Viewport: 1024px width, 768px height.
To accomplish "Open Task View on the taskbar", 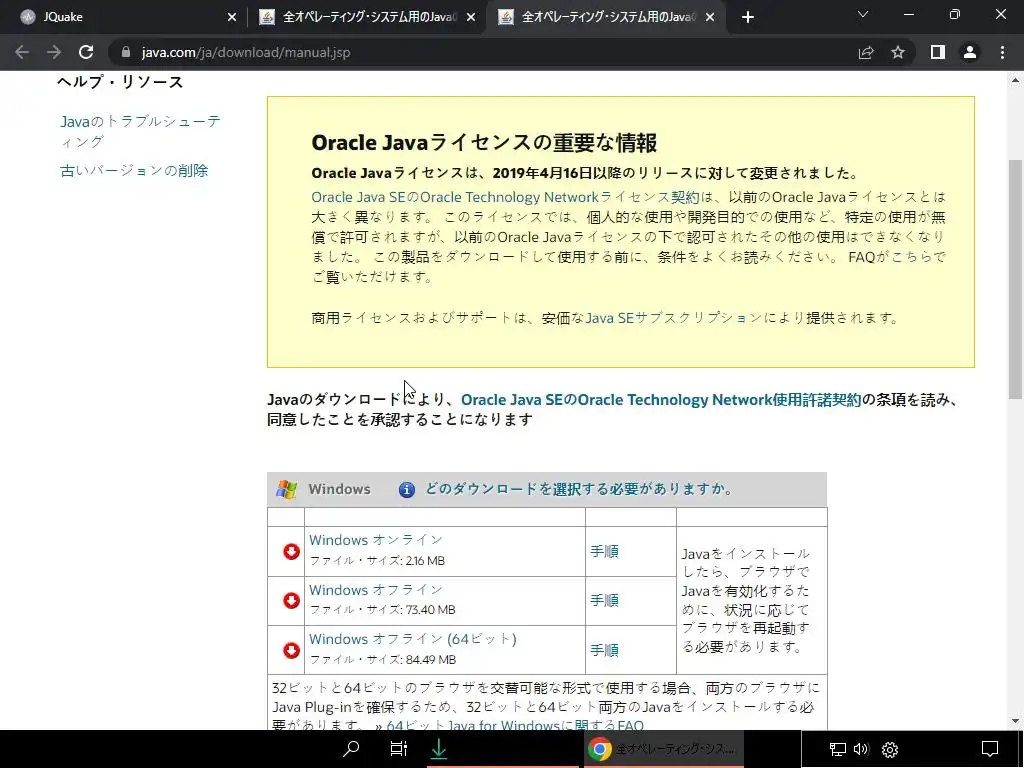I will pos(398,748).
